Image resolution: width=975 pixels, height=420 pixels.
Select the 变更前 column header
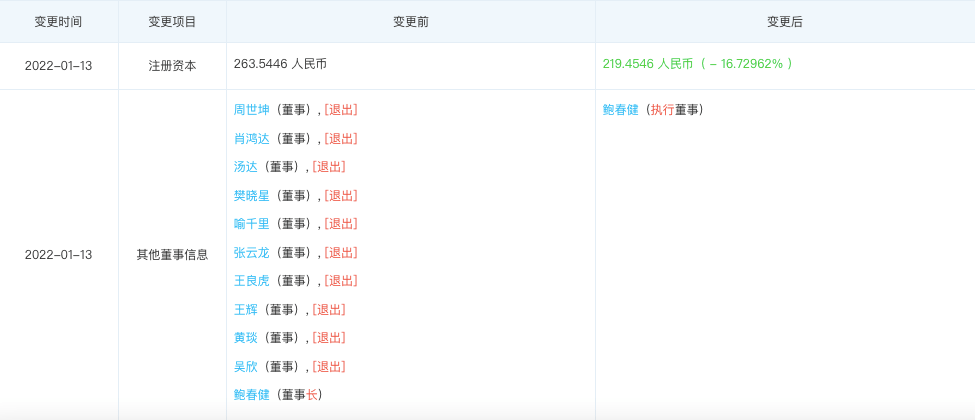[x=410, y=21]
